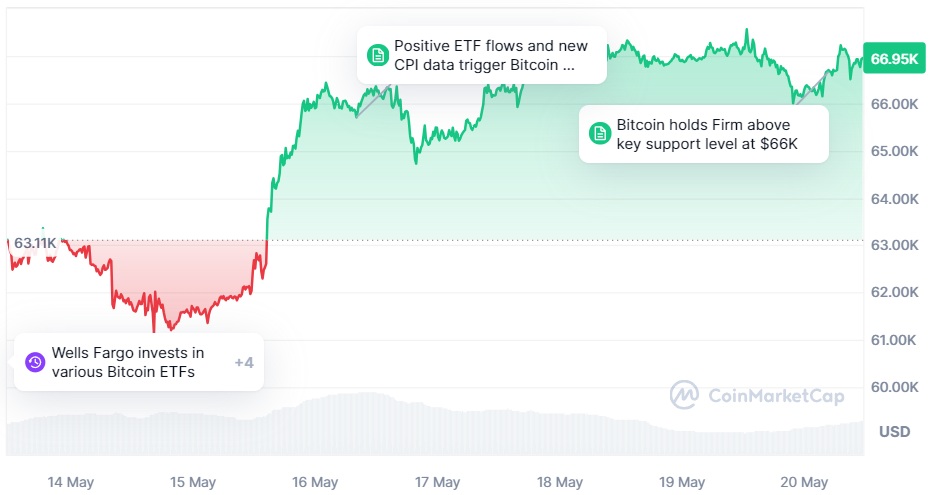This screenshot has width=933, height=495.
Task: Select the 17 May date on the time axis
Action: pos(437,482)
